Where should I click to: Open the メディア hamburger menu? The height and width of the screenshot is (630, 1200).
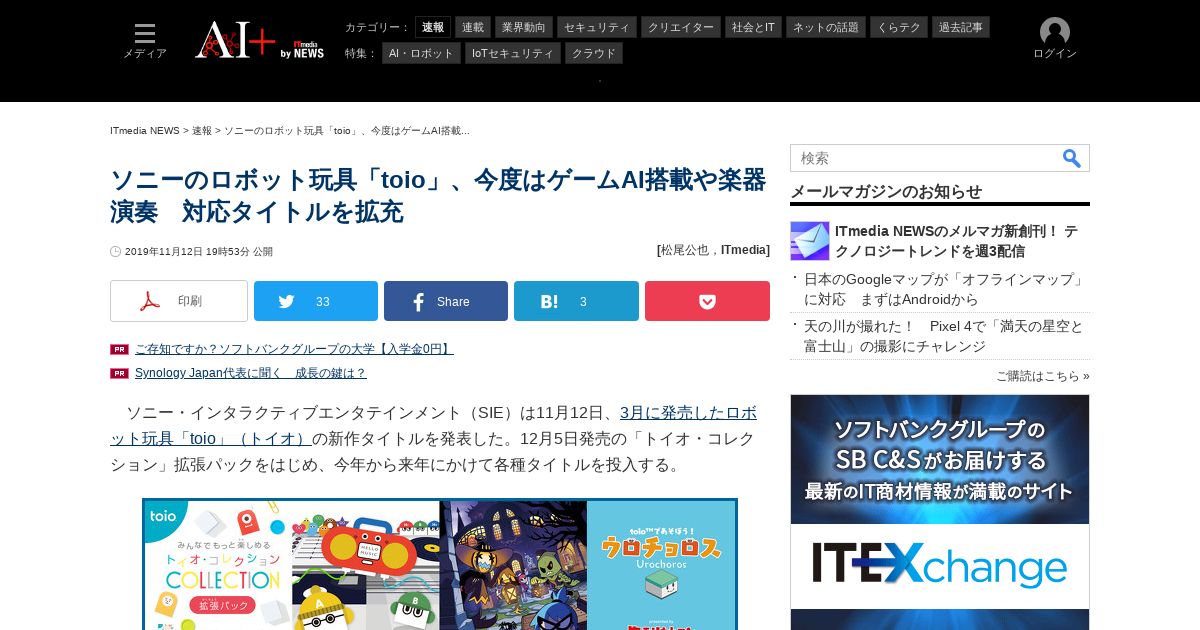145,41
